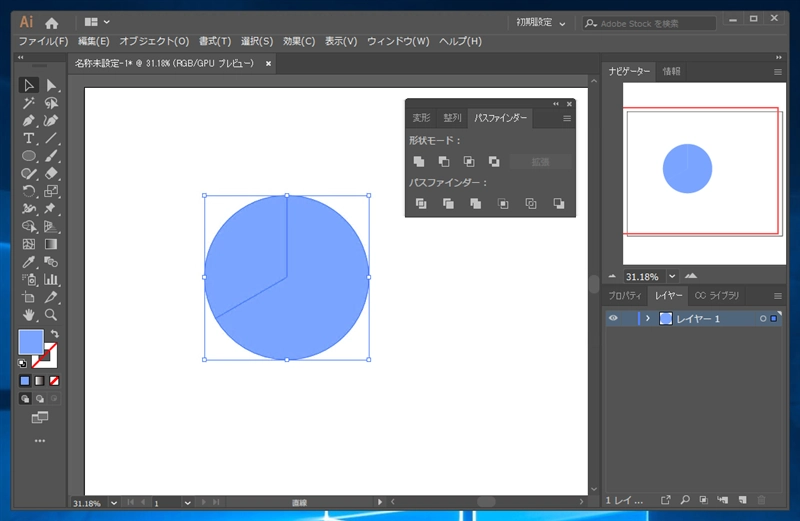Change the screen mode

click(40, 417)
